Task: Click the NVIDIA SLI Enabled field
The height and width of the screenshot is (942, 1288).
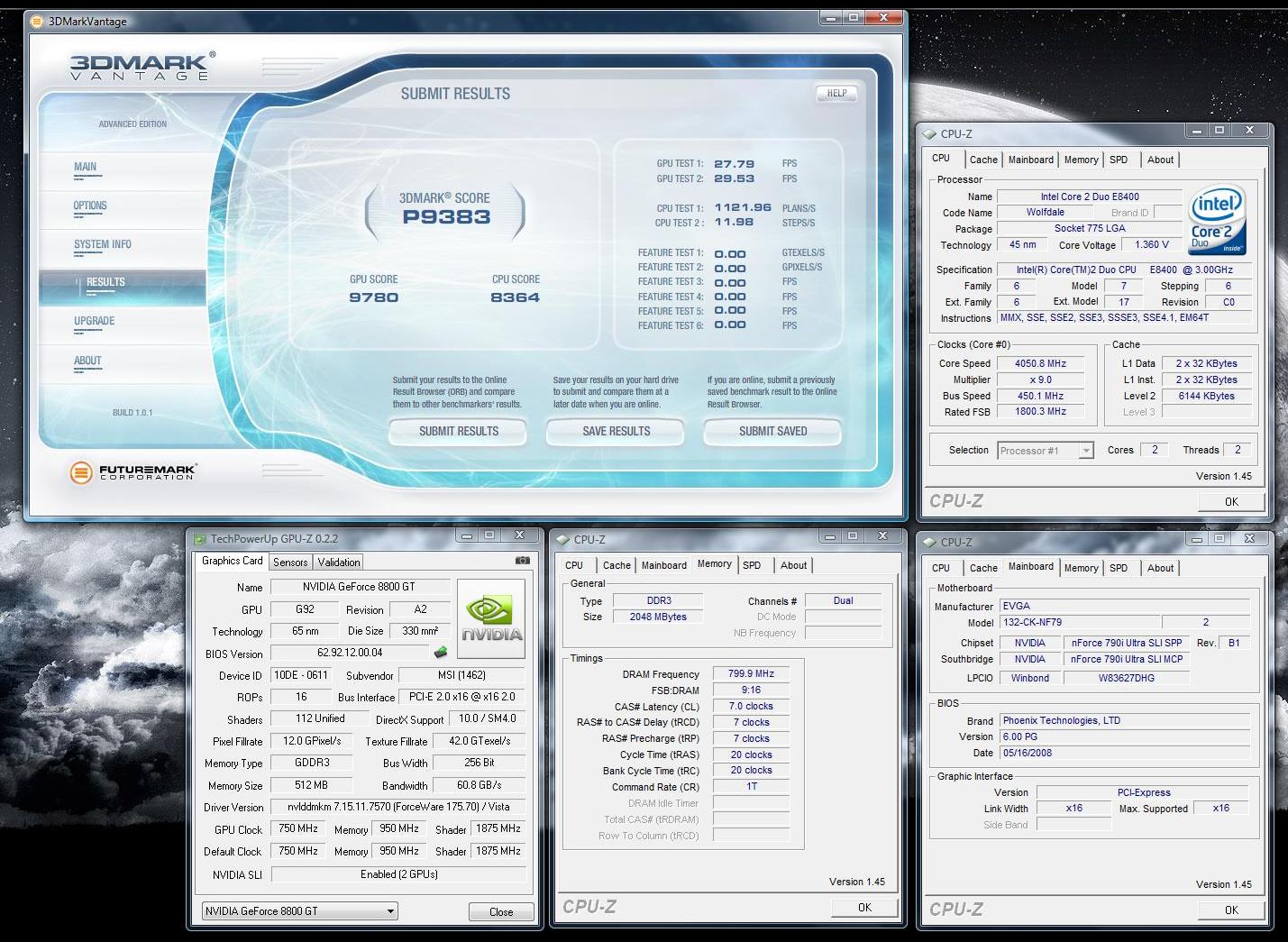Action: pyautogui.click(x=398, y=874)
